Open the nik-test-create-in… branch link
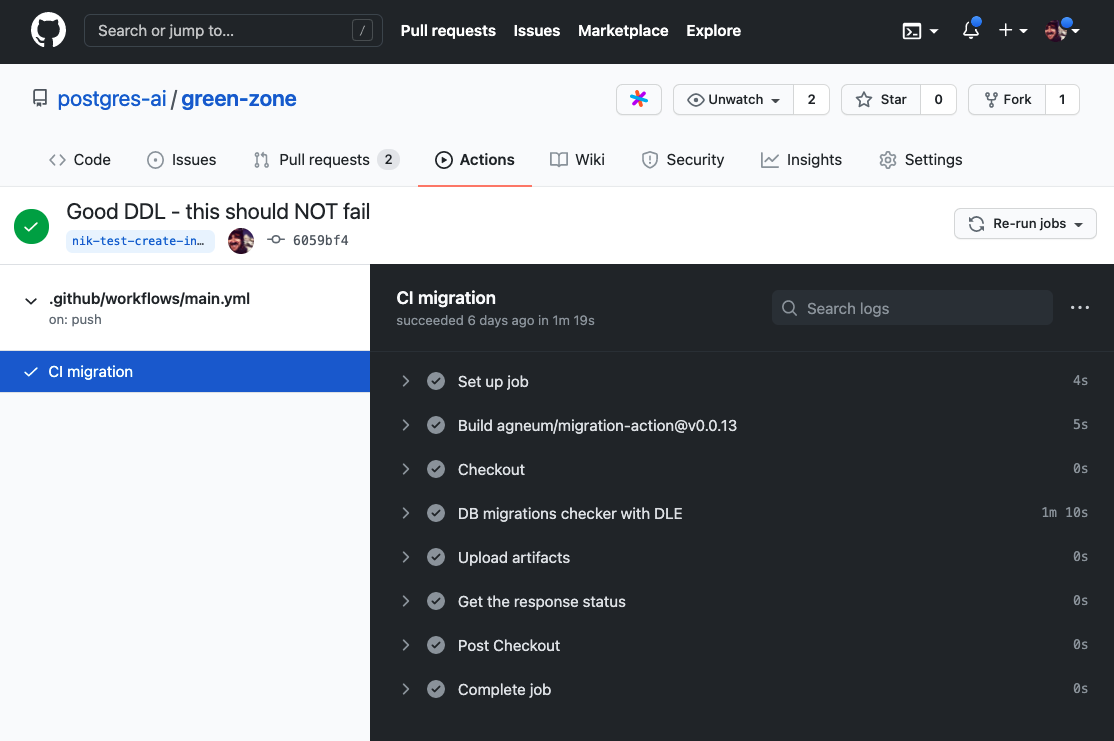This screenshot has height=741, width=1114. tap(140, 241)
